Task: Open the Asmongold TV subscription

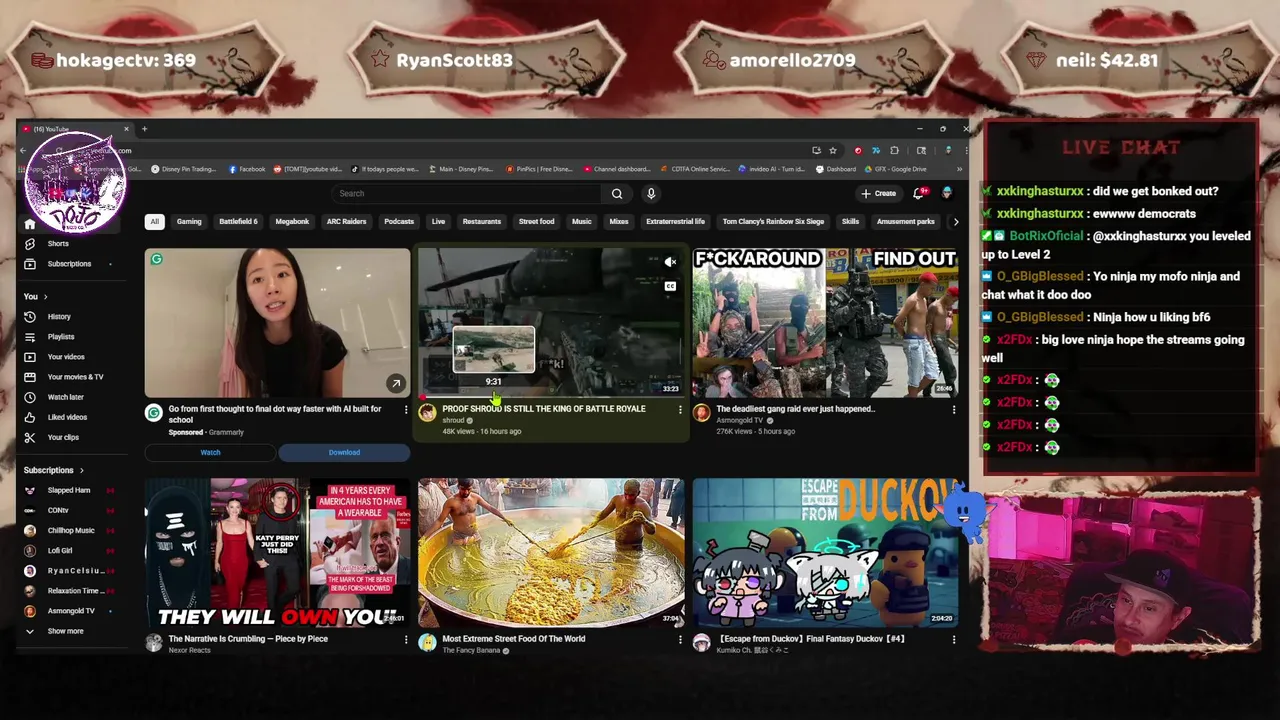Action: tap(70, 611)
